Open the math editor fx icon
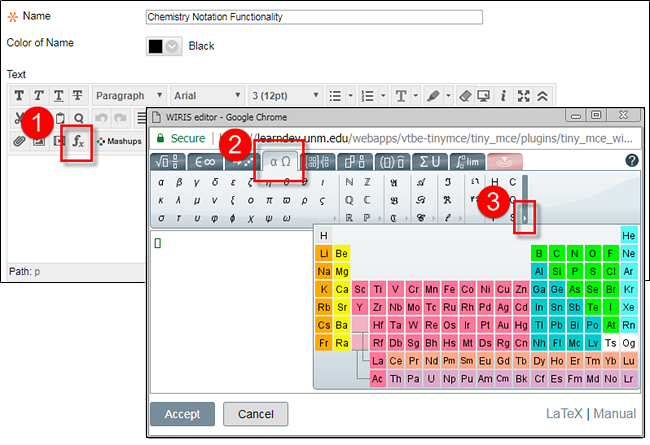Screen dimensions: 650x445 tap(78, 141)
